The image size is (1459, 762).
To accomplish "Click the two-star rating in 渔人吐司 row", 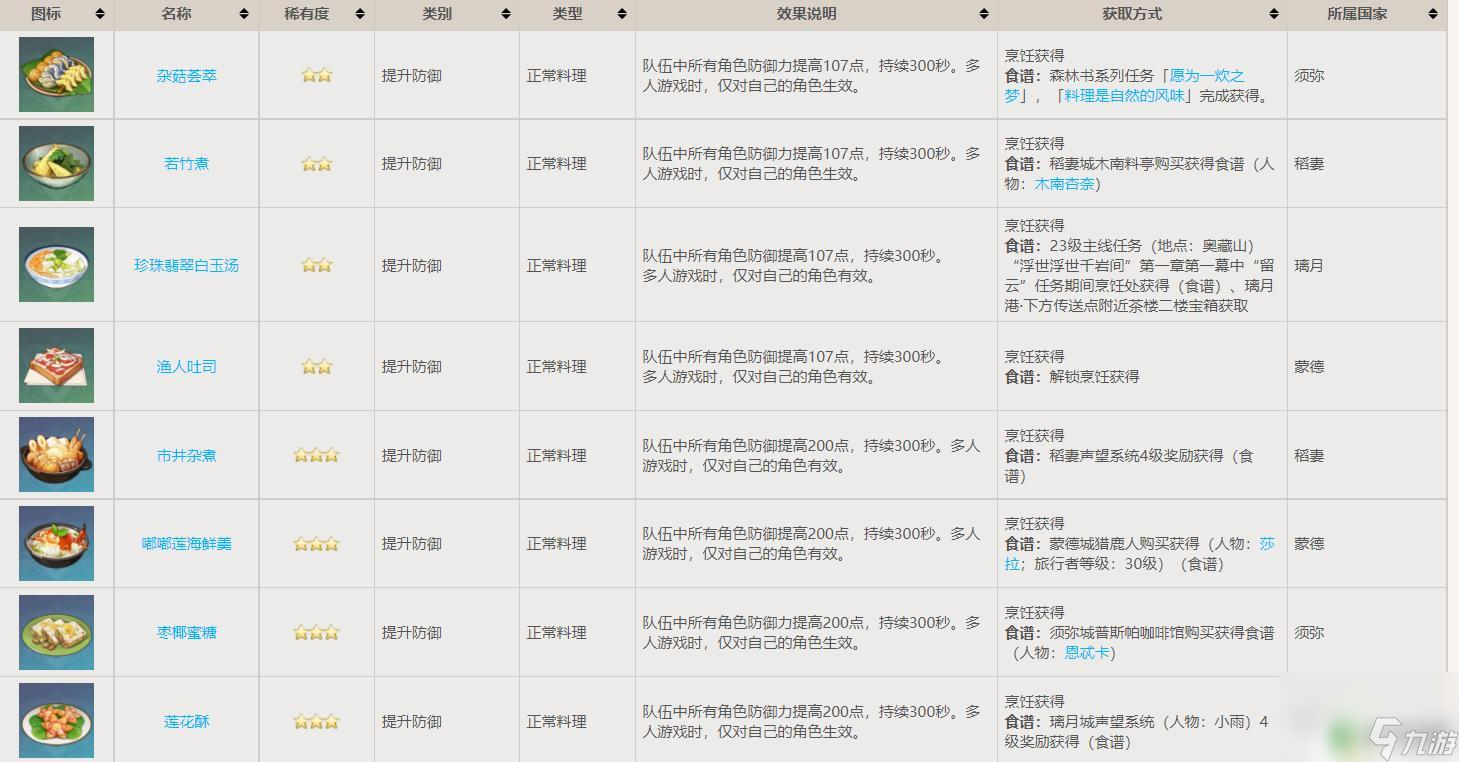I will (x=317, y=366).
